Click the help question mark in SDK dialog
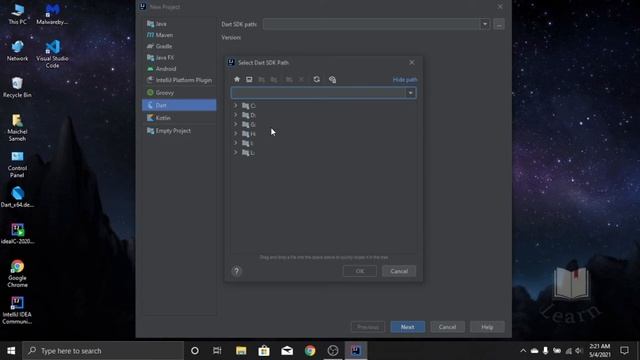This screenshot has height=360, width=640. pos(236,271)
